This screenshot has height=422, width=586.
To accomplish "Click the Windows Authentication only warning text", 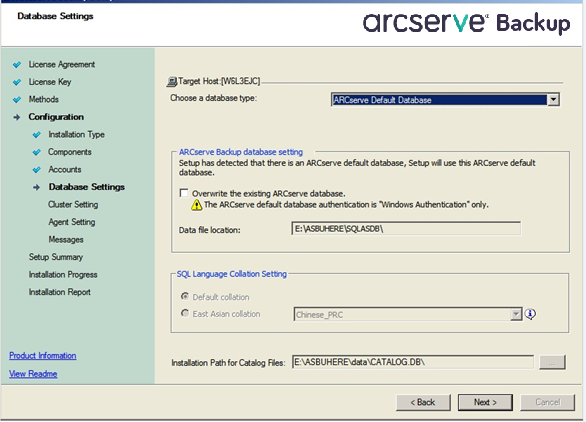I will click(x=346, y=205).
